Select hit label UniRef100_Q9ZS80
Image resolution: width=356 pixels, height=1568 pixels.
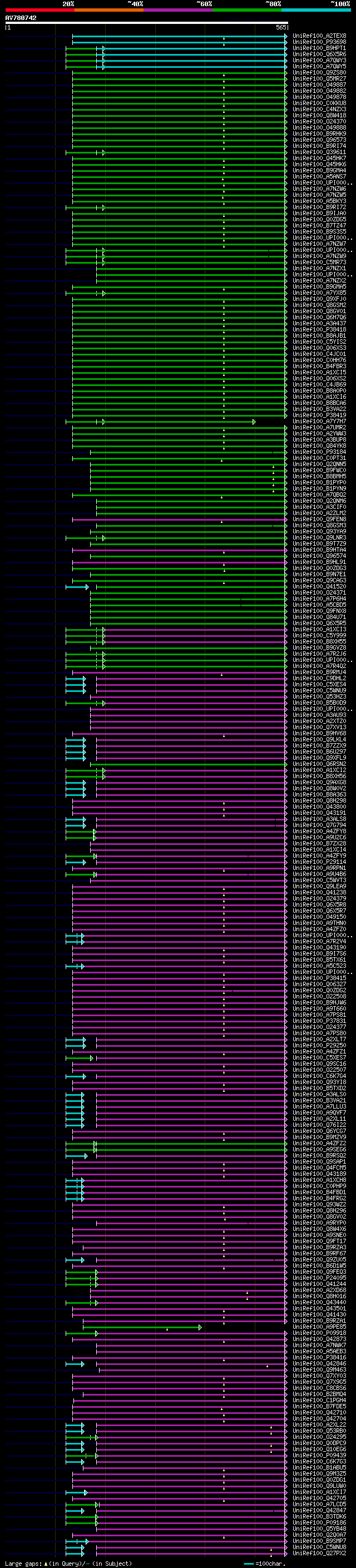click(x=319, y=72)
